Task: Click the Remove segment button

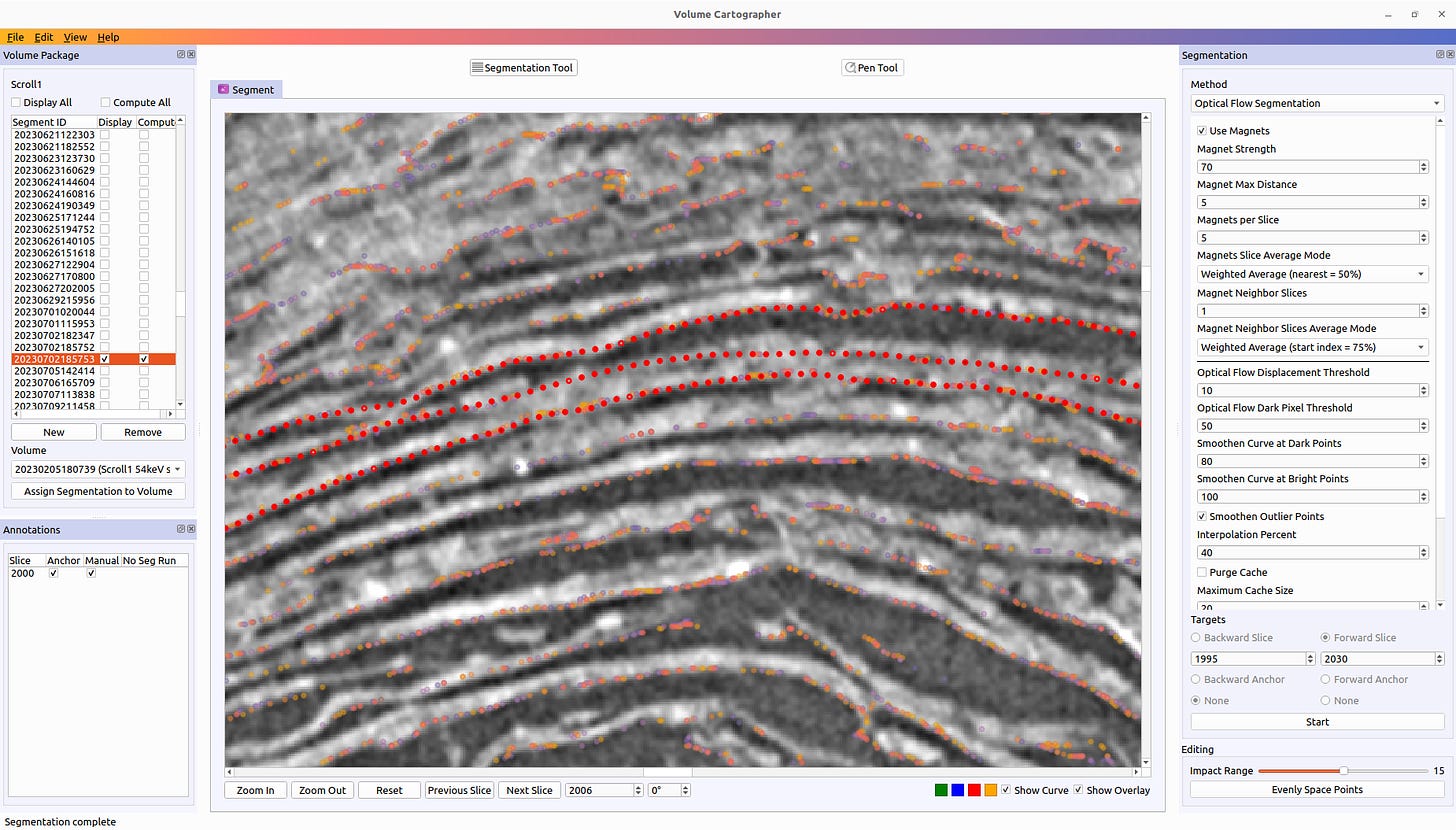Action: (143, 432)
